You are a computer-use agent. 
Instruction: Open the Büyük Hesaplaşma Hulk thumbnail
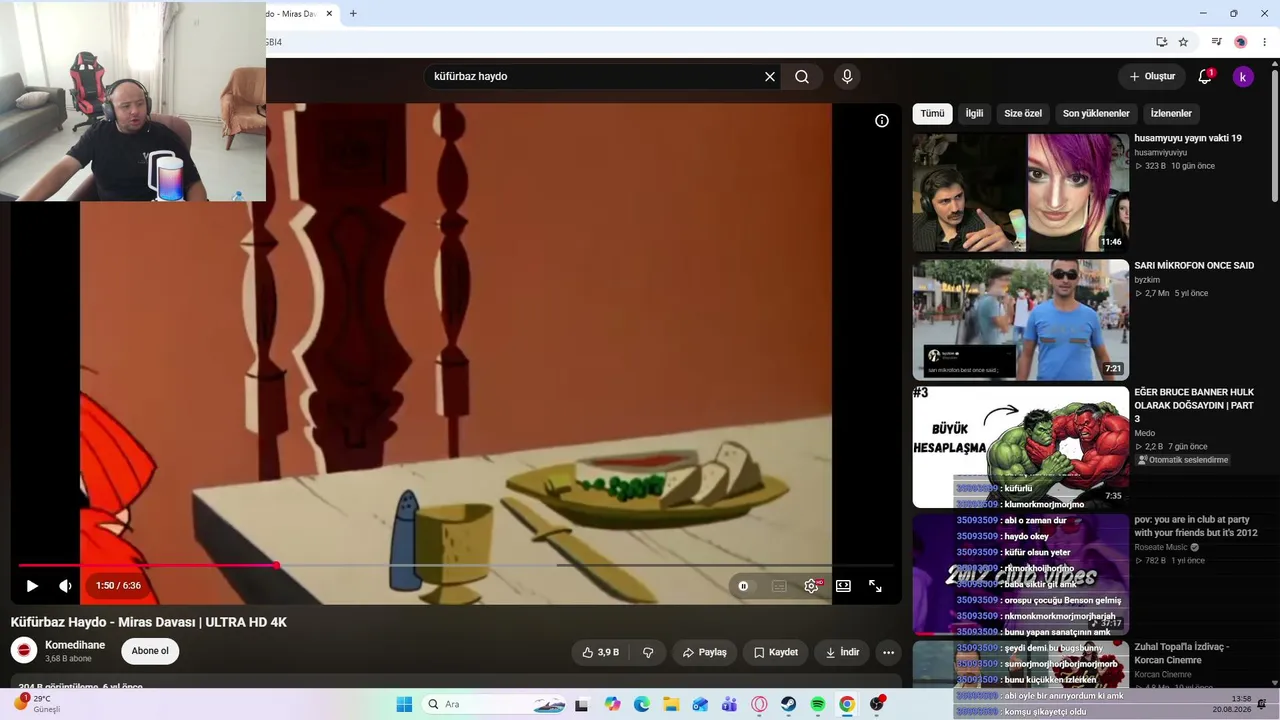click(1021, 447)
